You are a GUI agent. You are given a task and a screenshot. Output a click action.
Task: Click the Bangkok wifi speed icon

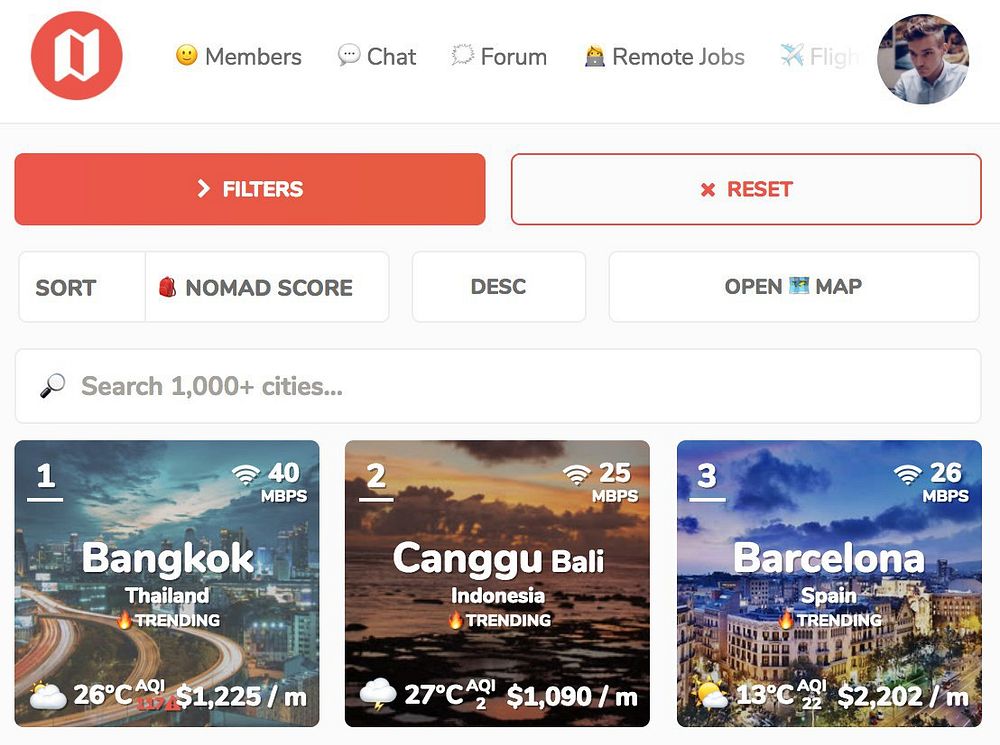(x=246, y=474)
